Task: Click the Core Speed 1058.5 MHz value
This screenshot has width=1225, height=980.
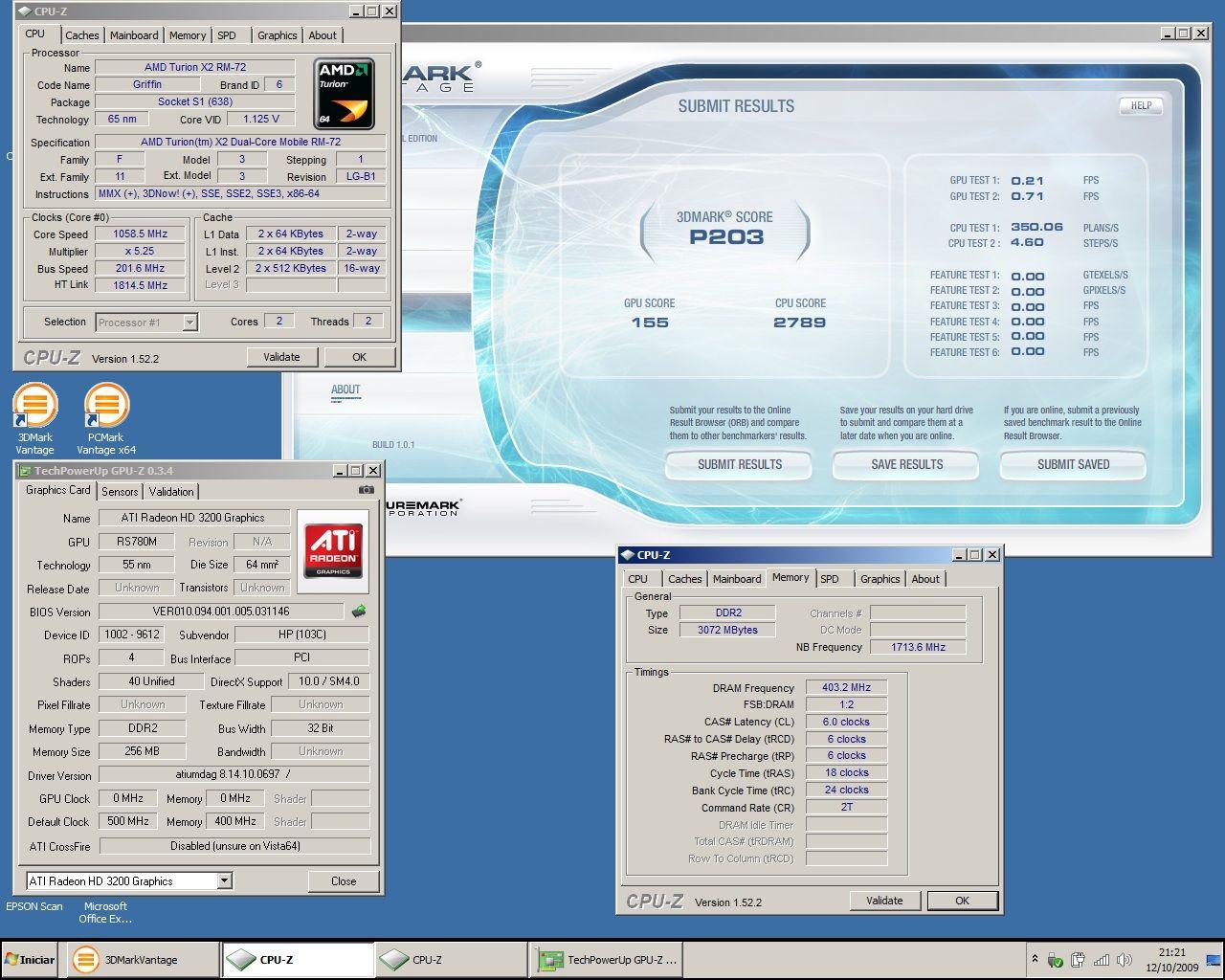Action: (141, 234)
